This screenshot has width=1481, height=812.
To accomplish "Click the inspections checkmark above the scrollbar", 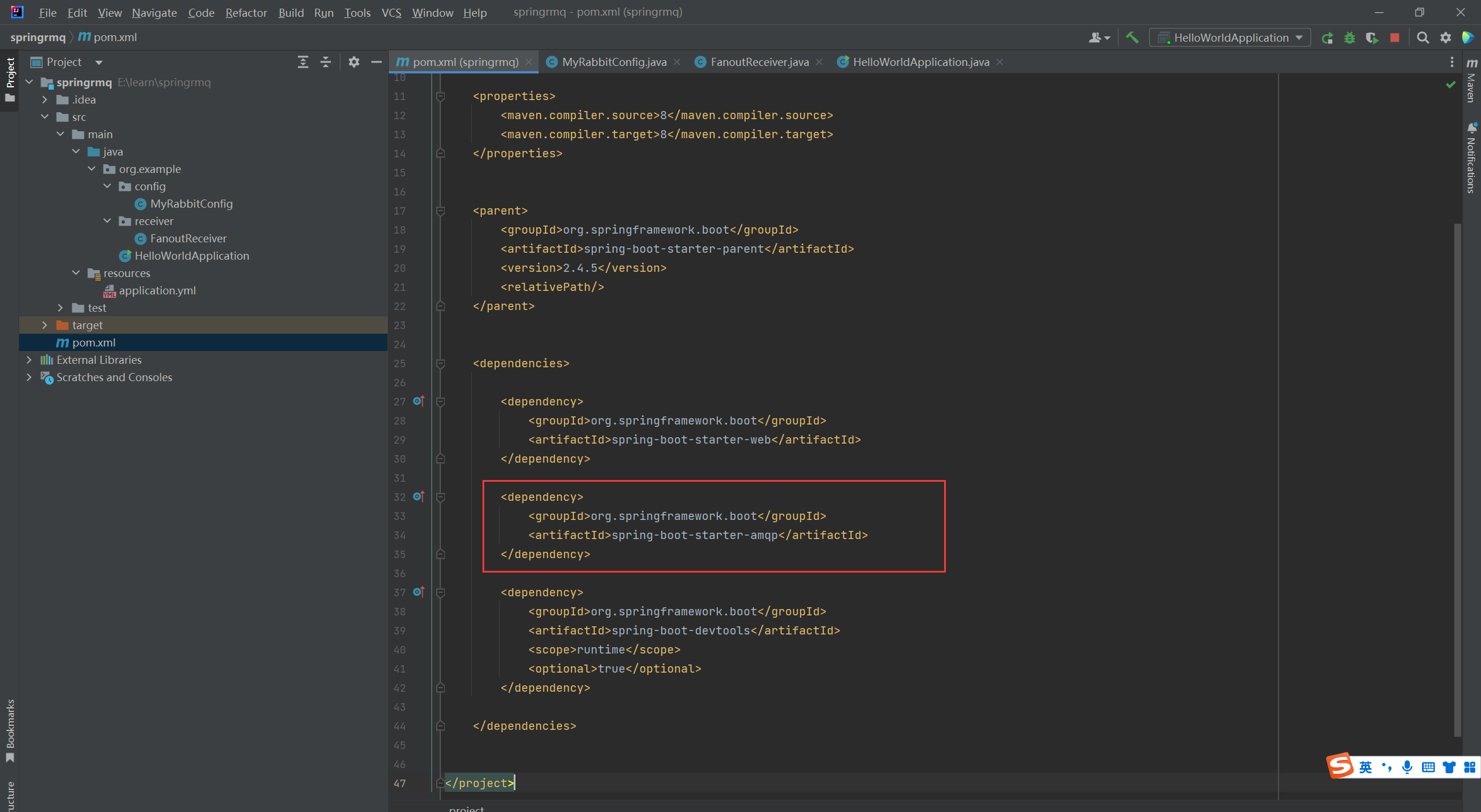I will [x=1450, y=84].
